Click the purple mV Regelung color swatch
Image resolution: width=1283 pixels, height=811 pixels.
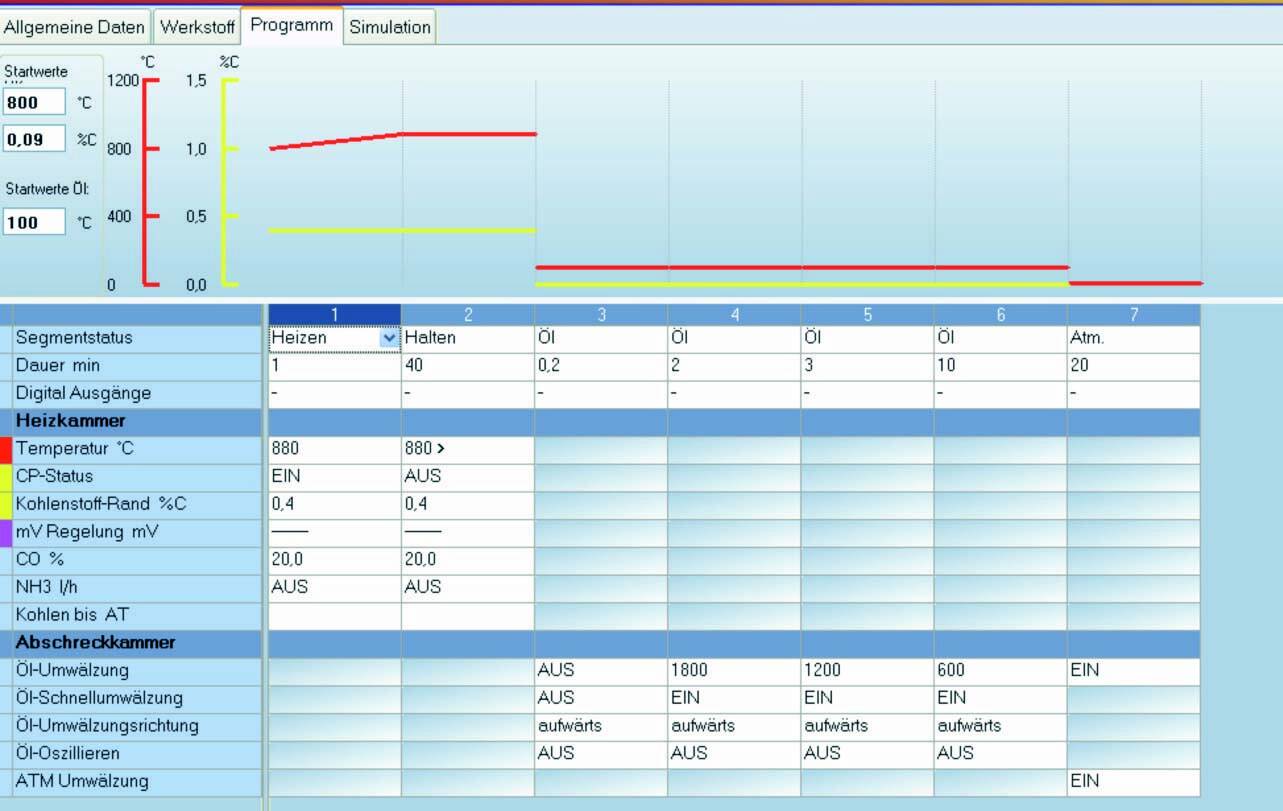pyautogui.click(x=6, y=532)
